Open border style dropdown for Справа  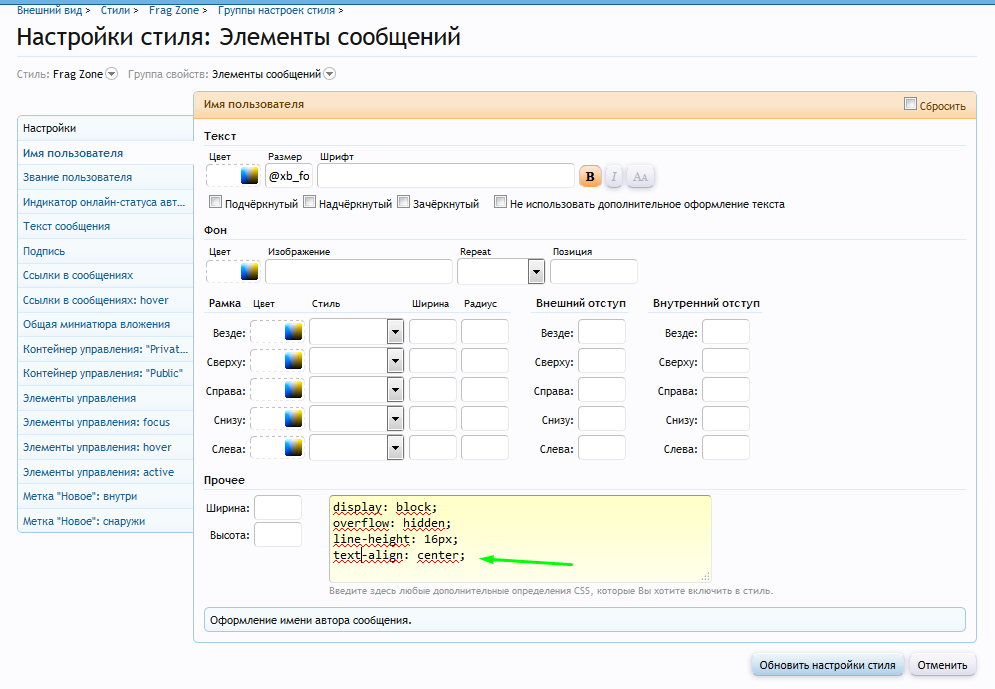pos(357,390)
